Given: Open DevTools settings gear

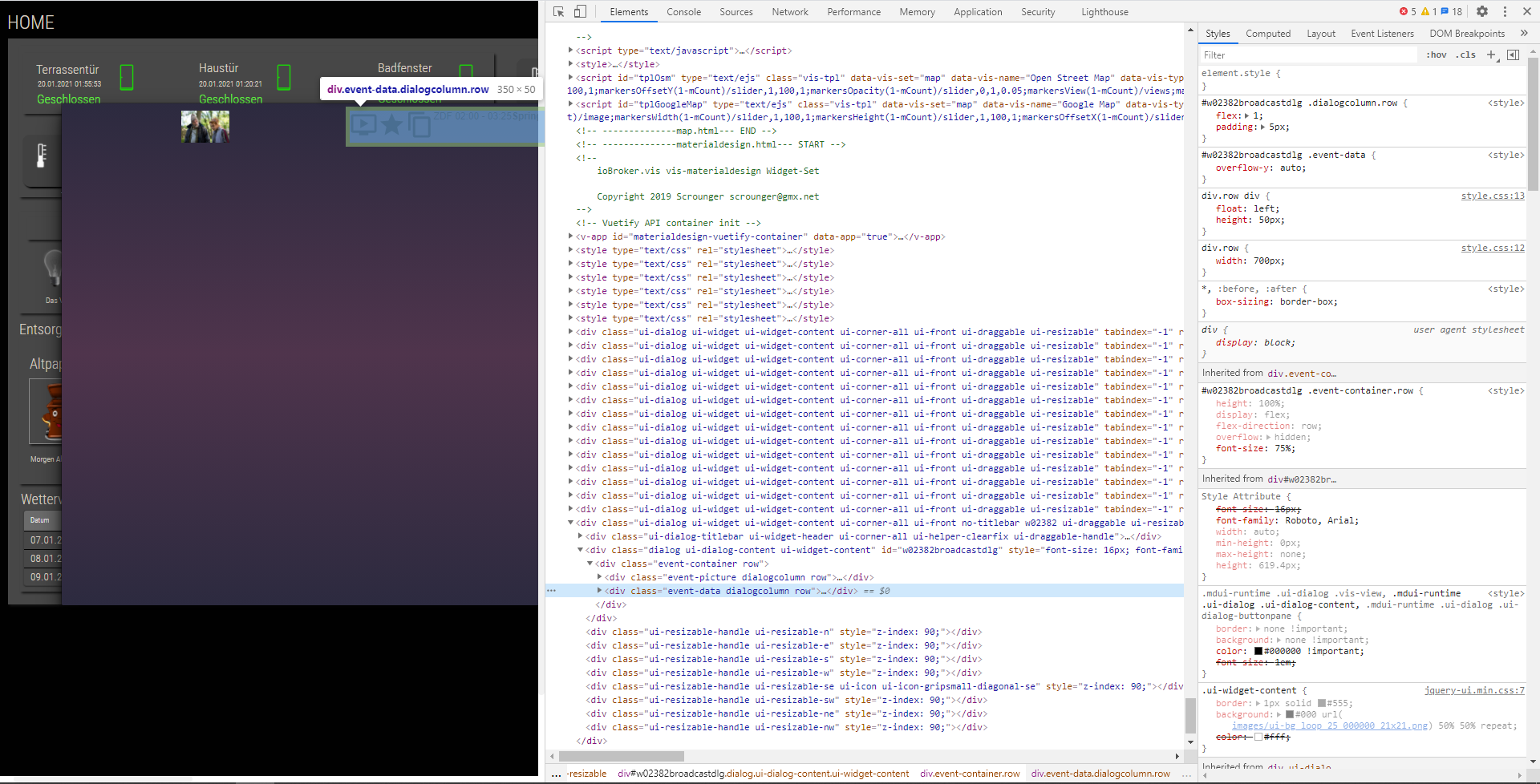Looking at the screenshot, I should (x=1482, y=11).
